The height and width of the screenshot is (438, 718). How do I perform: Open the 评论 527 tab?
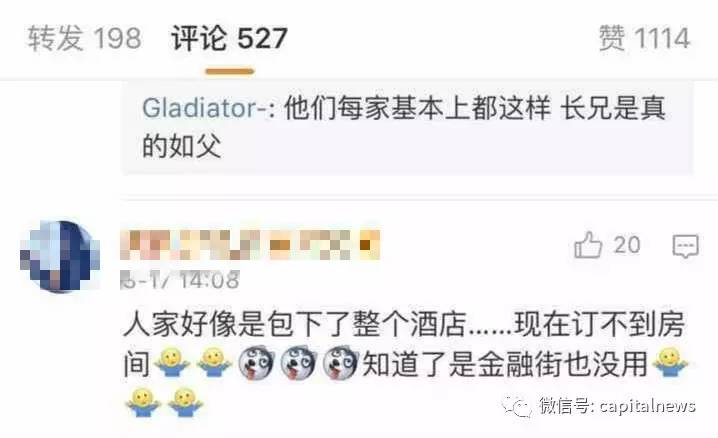click(229, 38)
